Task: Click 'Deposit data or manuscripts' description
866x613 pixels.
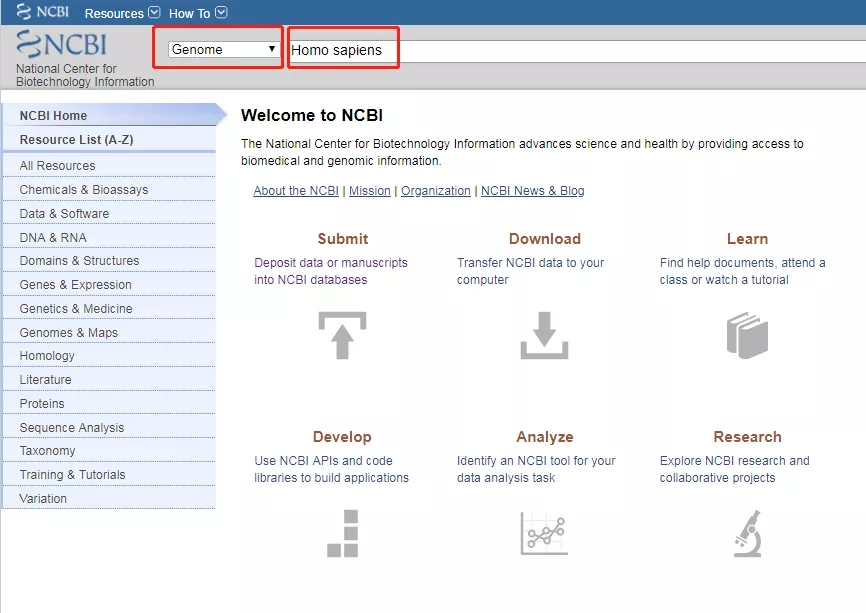Action: tap(331, 271)
